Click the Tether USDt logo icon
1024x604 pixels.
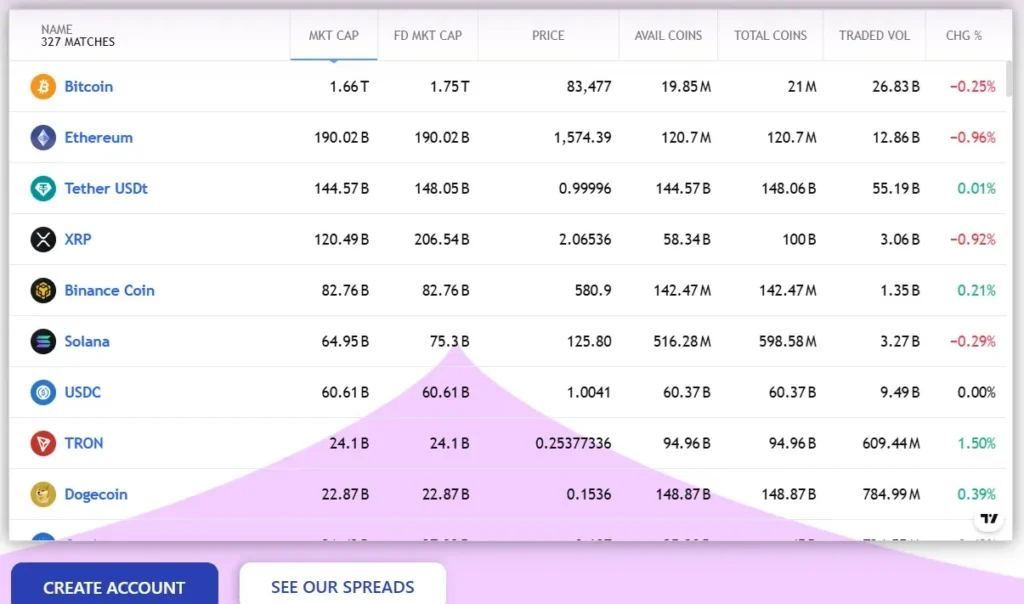tap(43, 189)
